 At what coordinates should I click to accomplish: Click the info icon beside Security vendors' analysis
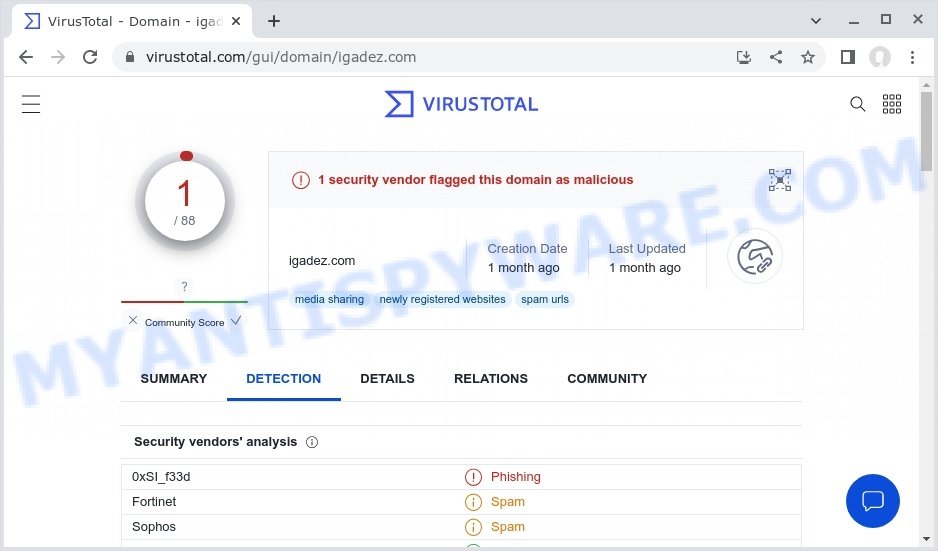click(x=312, y=442)
